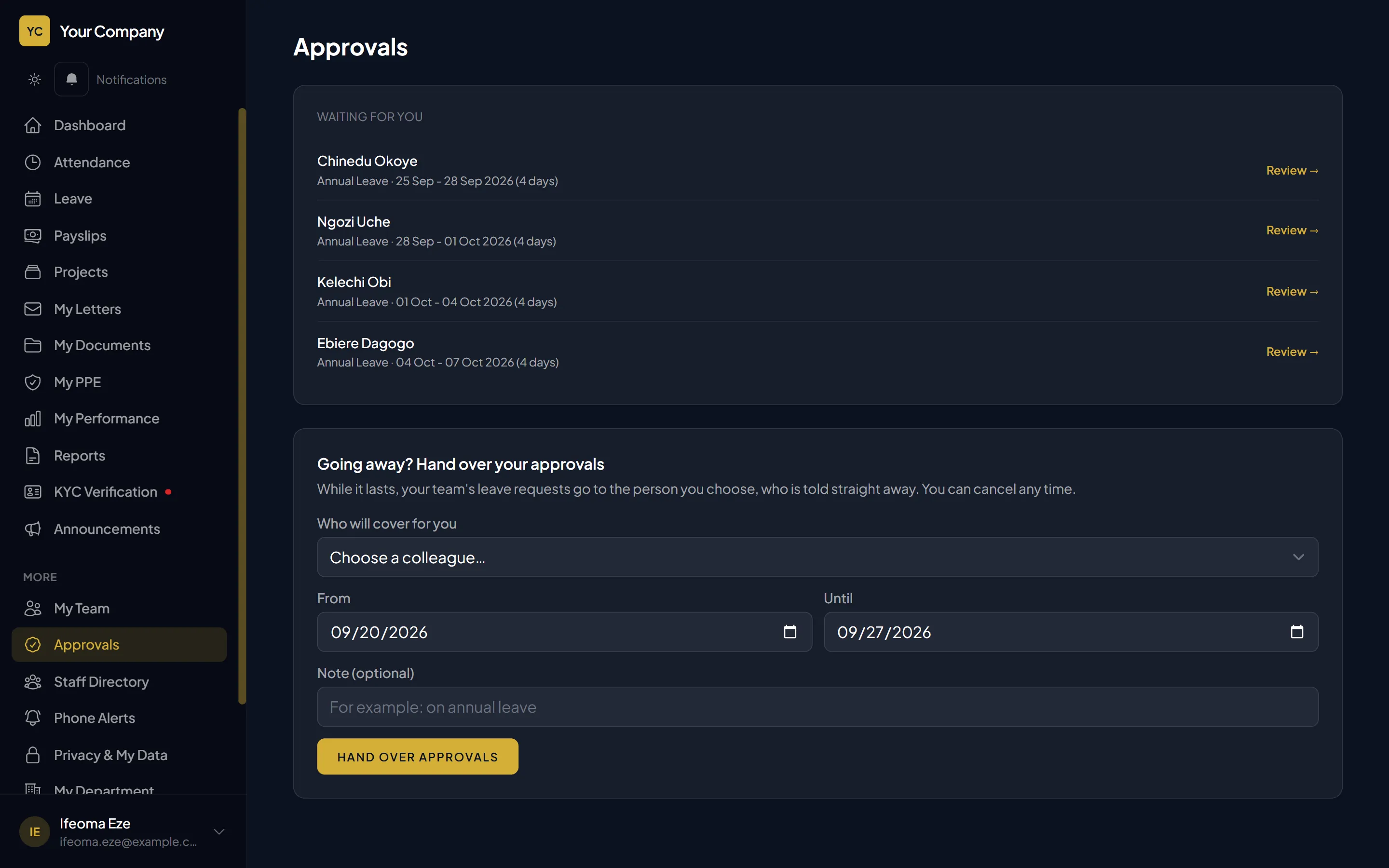Image resolution: width=1389 pixels, height=868 pixels.
Task: Expand the Ifeoma Eze account menu chevron
Action: click(x=219, y=831)
